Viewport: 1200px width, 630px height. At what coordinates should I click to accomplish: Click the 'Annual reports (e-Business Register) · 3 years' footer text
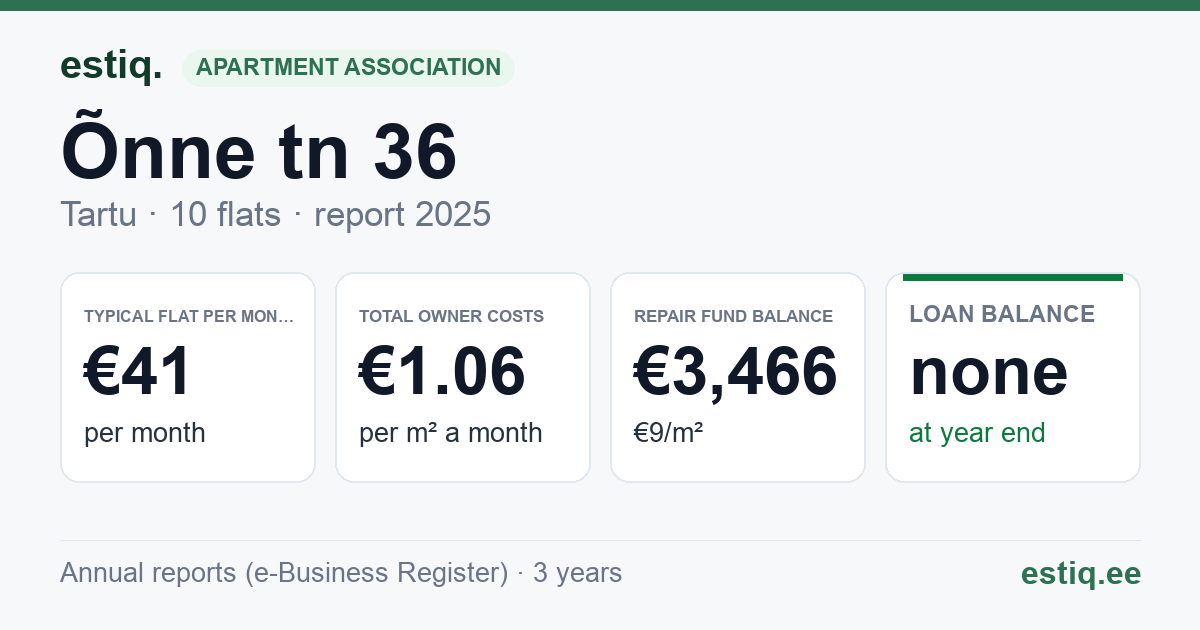pyautogui.click(x=341, y=573)
